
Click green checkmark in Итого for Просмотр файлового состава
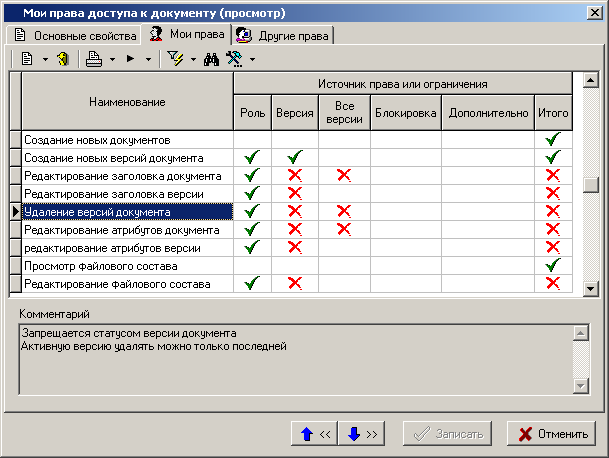[551, 265]
